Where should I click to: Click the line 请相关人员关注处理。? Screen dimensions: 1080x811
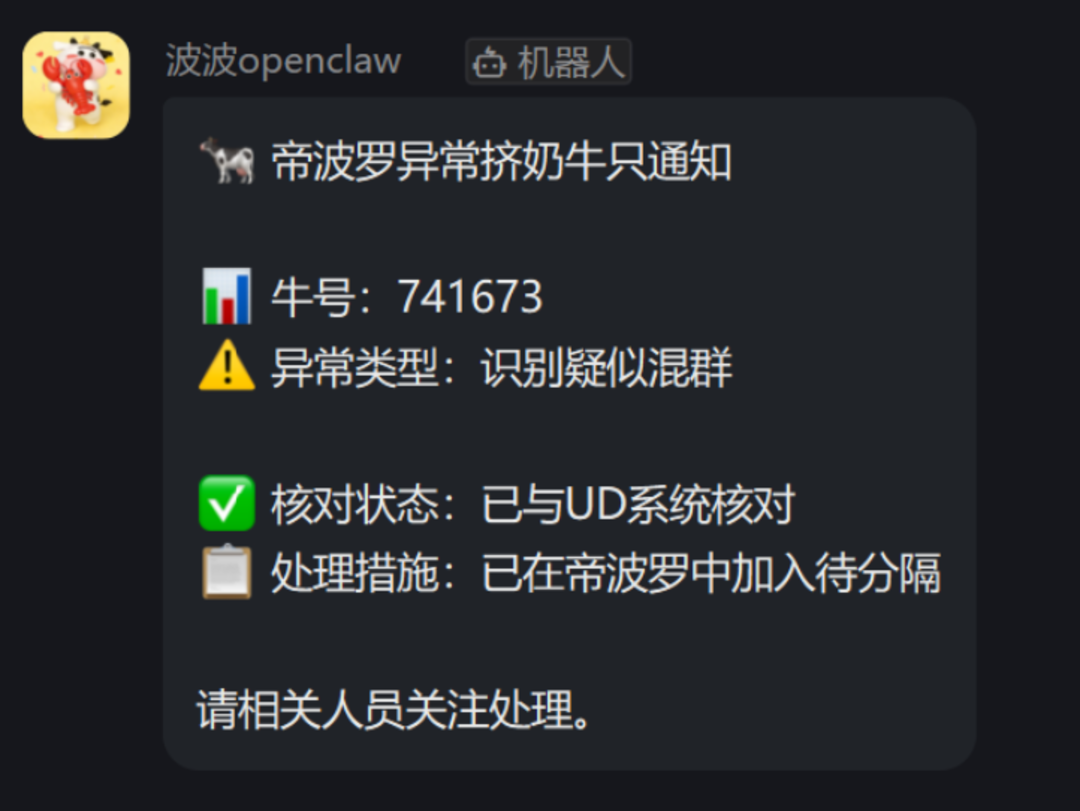click(395, 710)
